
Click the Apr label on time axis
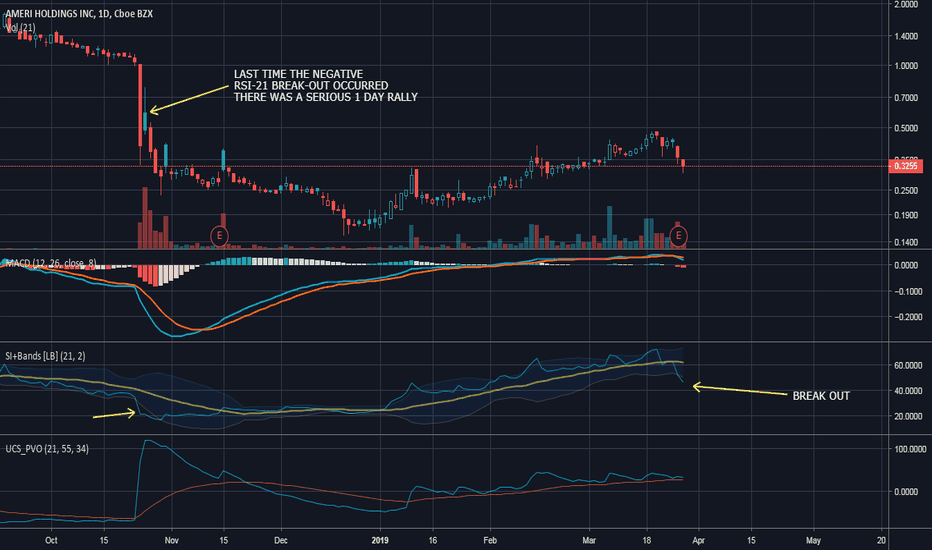698,540
